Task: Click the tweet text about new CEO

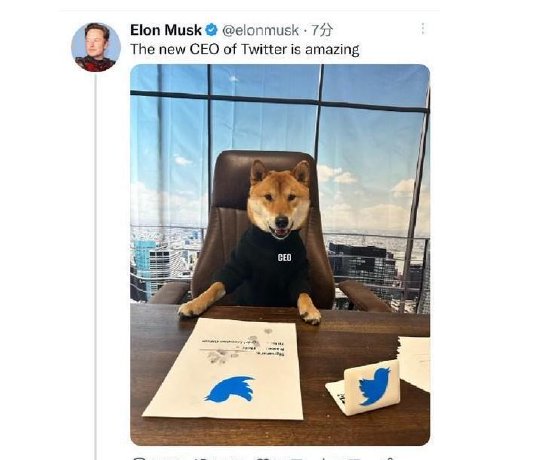Action: coord(244,49)
